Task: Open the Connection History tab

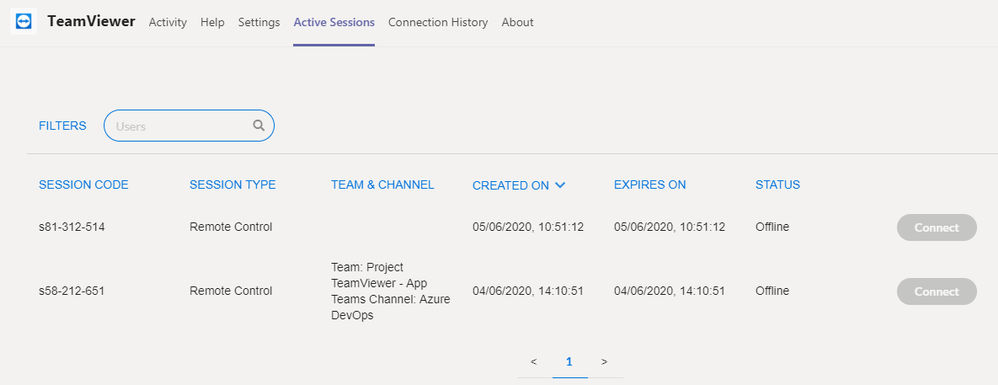Action: tap(438, 22)
